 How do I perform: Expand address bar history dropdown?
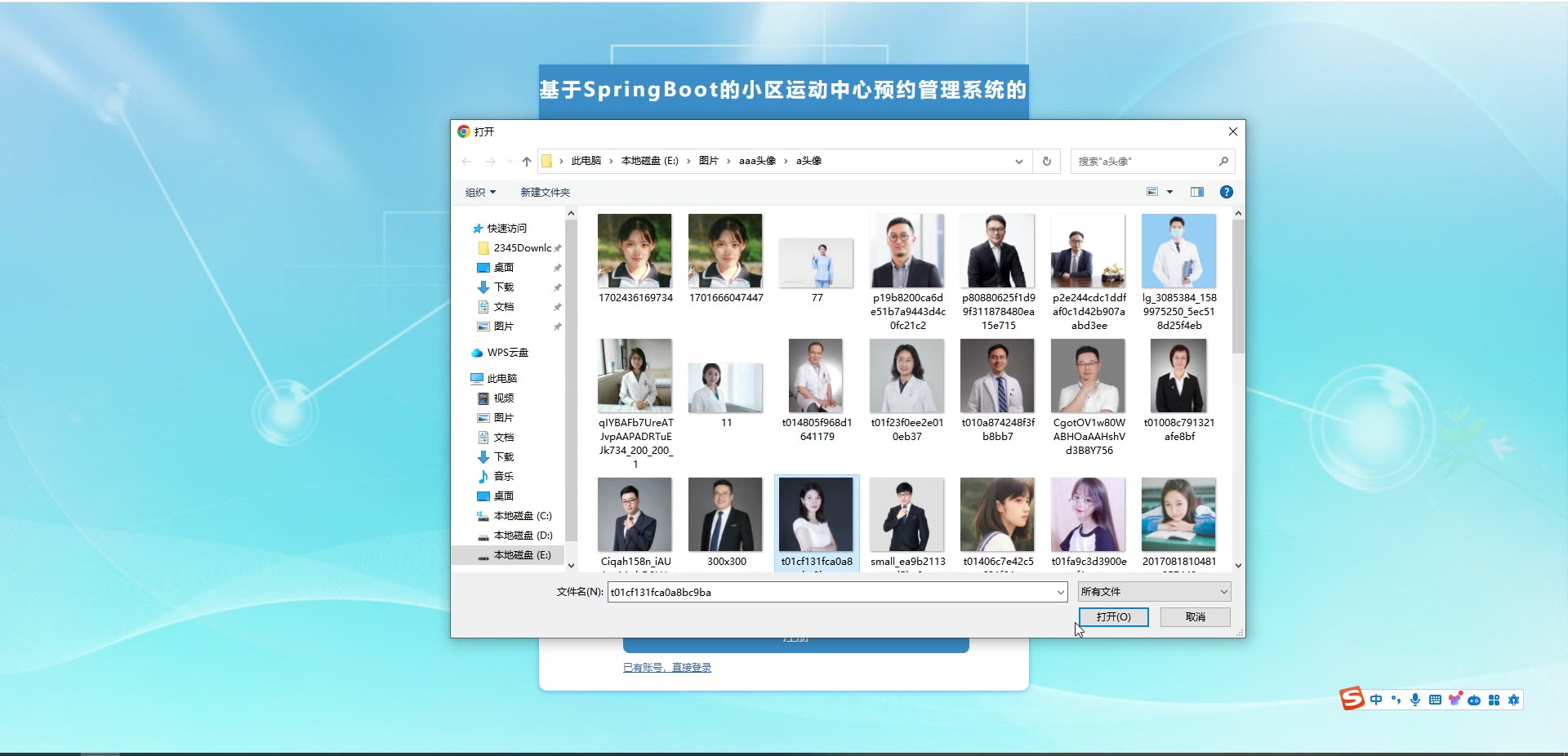tap(1019, 161)
